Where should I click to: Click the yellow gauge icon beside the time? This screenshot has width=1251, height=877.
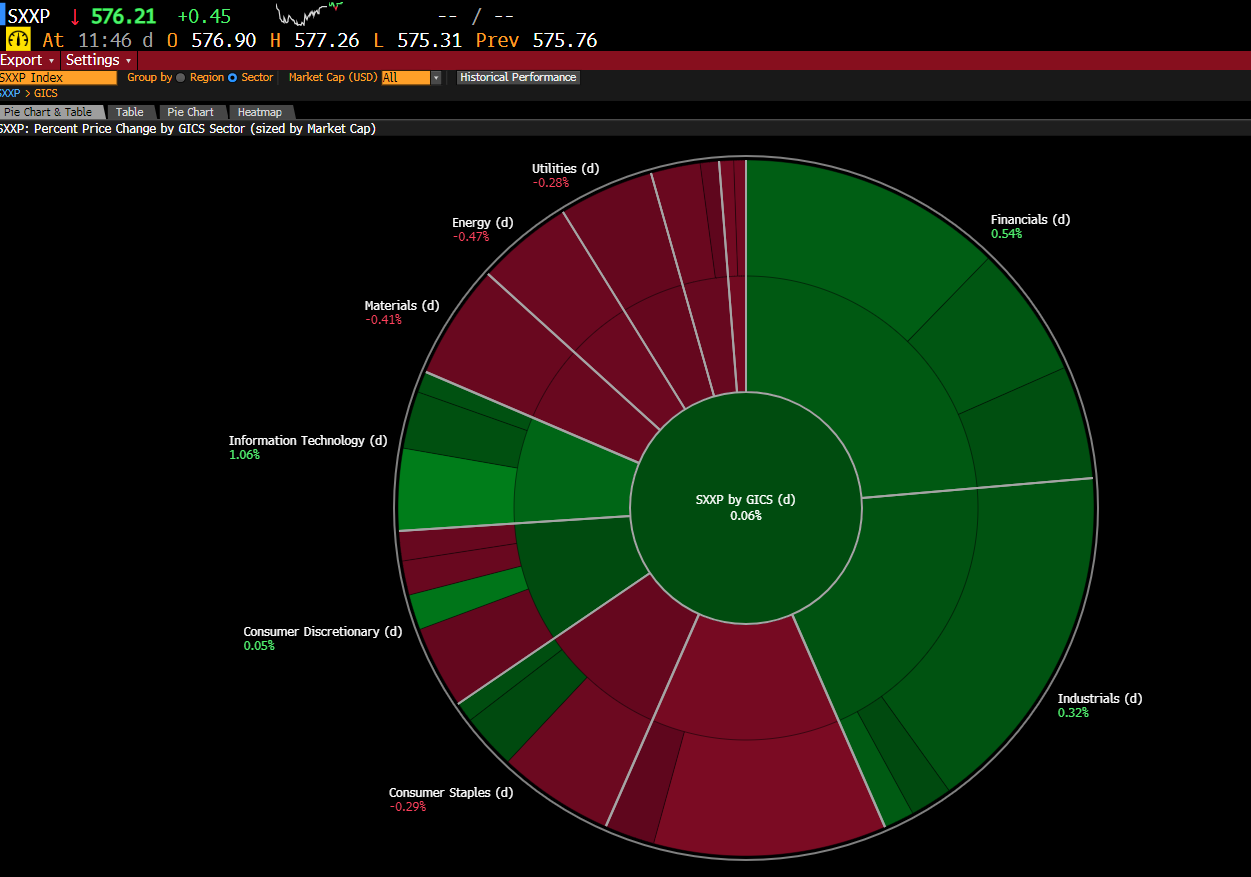coord(19,40)
